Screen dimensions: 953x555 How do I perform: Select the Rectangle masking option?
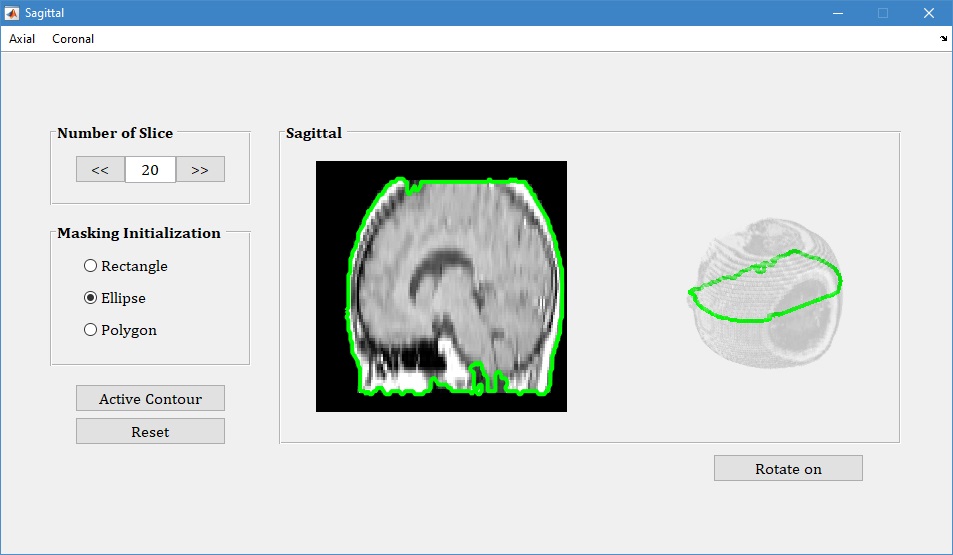(91, 266)
